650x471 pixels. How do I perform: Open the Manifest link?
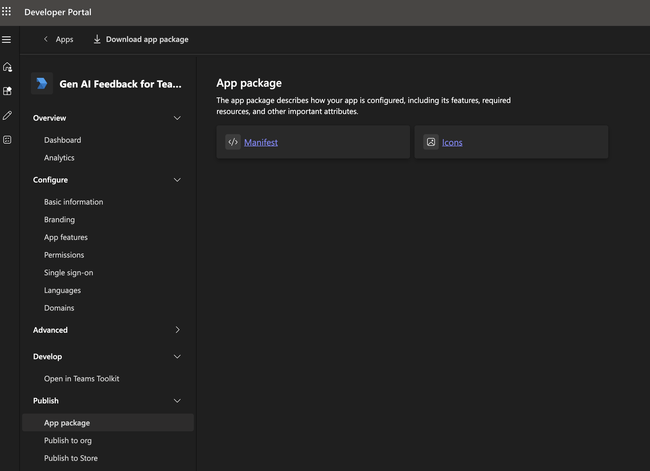tap(261, 143)
